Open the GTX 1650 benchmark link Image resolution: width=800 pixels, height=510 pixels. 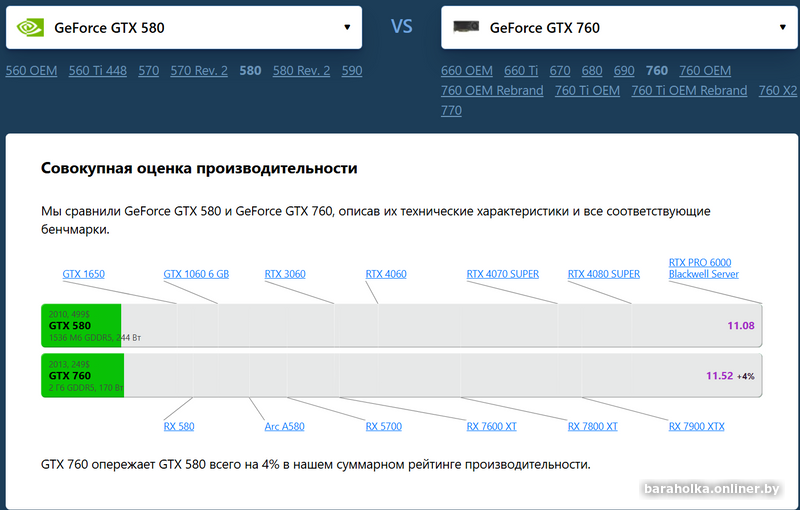pyautogui.click(x=83, y=274)
